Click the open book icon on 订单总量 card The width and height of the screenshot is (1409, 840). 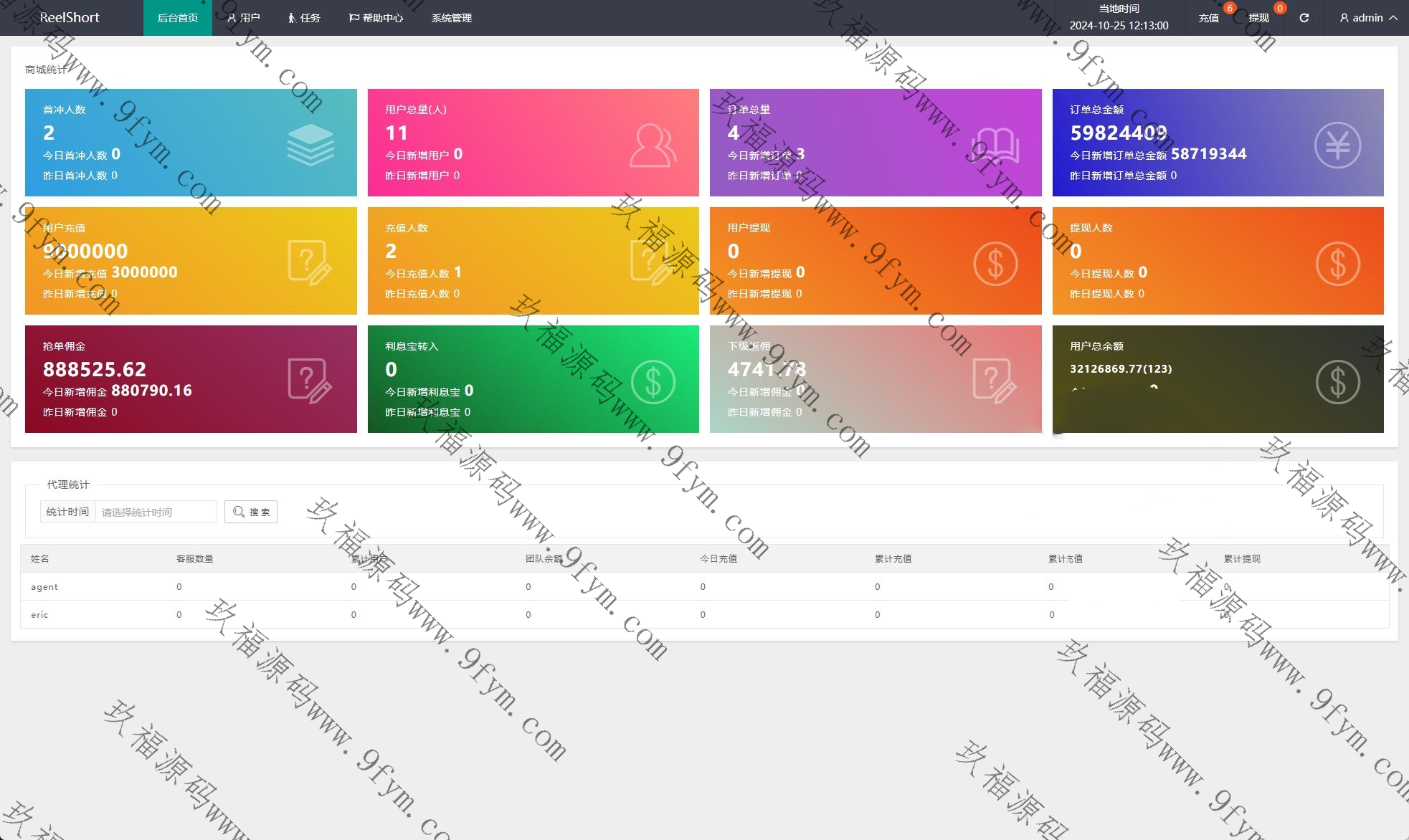(x=995, y=145)
